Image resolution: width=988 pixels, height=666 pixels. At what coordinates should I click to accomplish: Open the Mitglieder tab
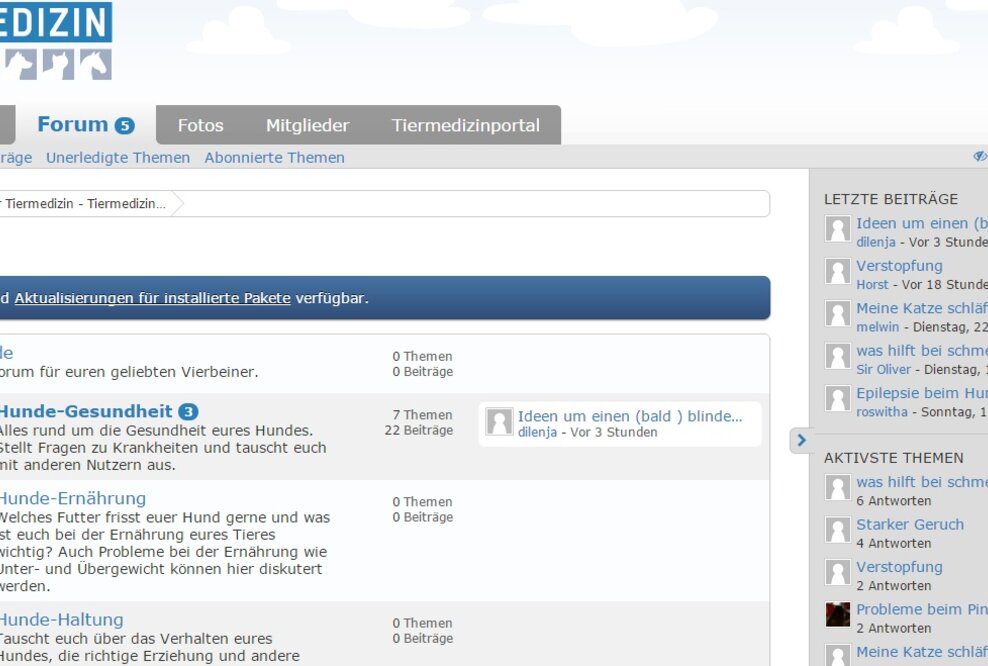[307, 126]
